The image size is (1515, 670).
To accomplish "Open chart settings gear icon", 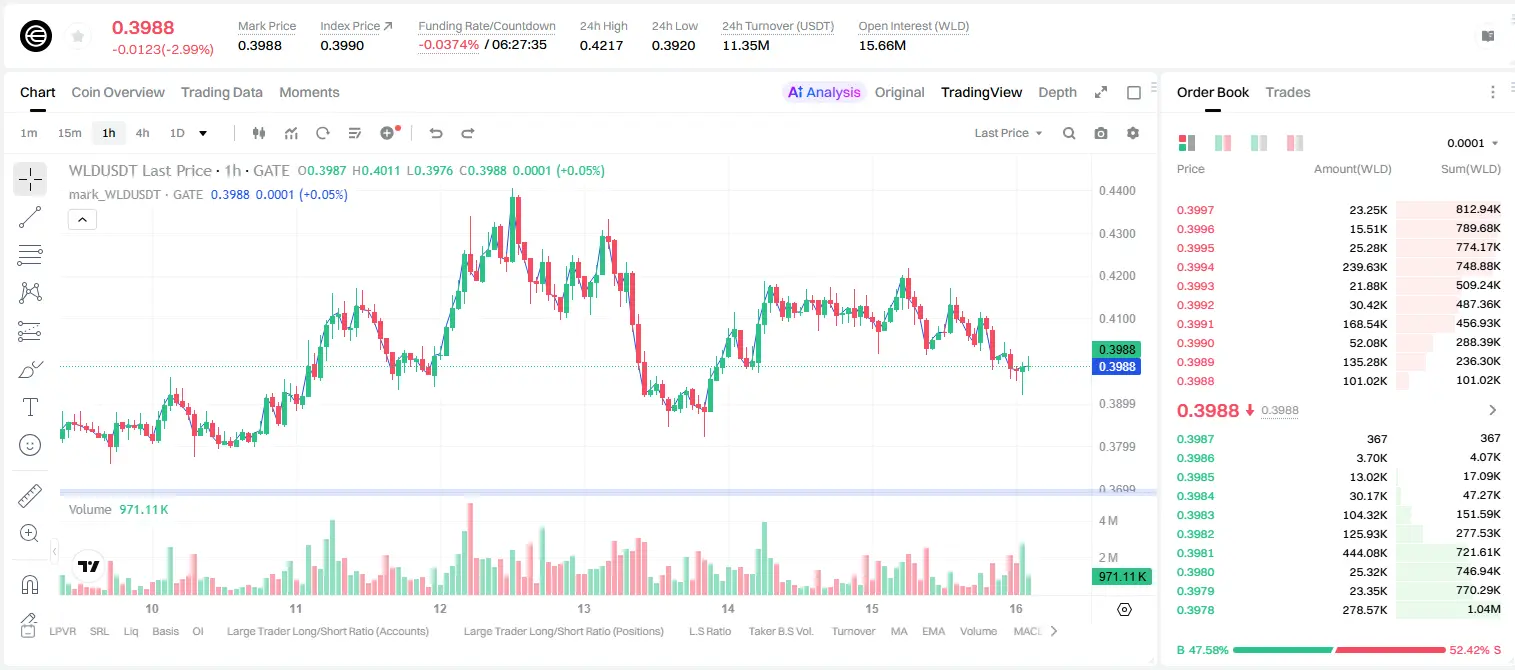I will click(1133, 133).
